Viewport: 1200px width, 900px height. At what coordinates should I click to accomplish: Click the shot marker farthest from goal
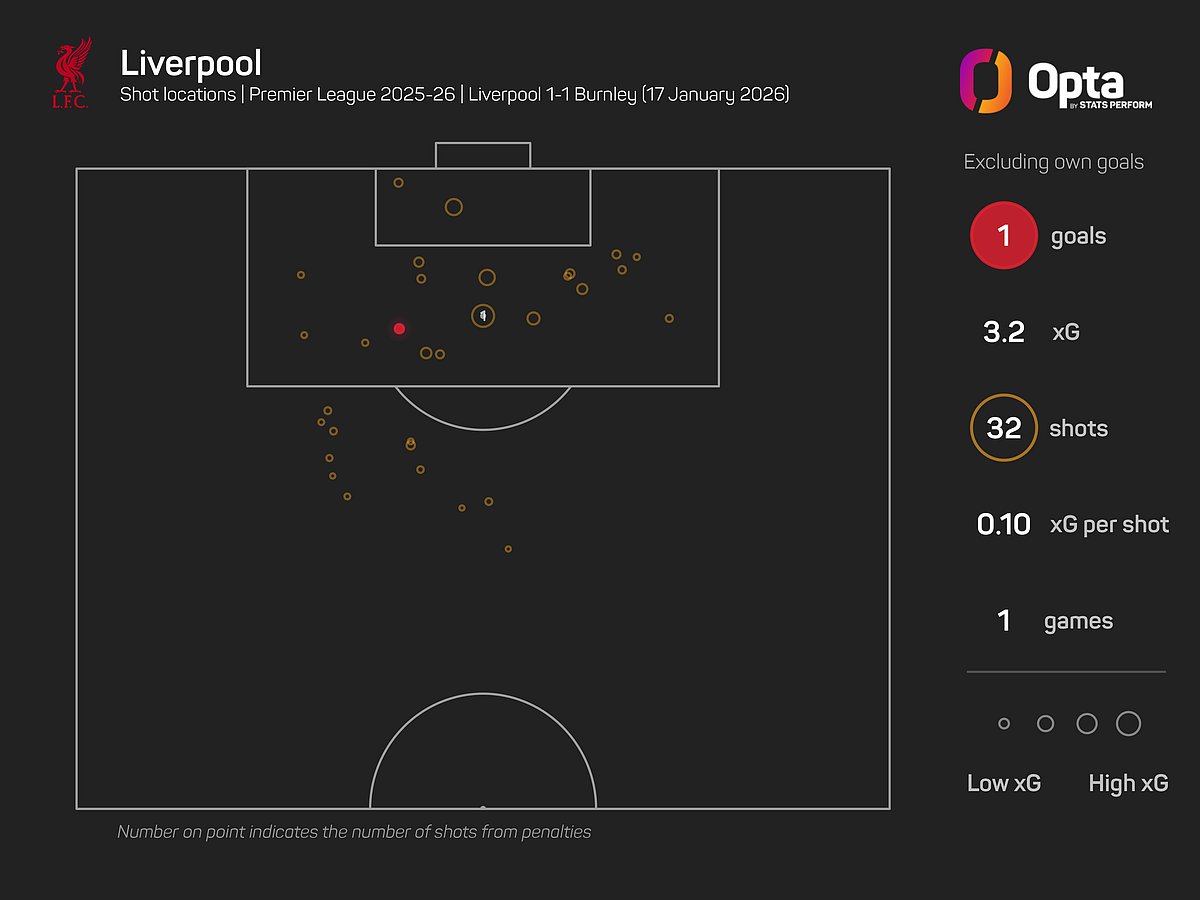point(508,549)
